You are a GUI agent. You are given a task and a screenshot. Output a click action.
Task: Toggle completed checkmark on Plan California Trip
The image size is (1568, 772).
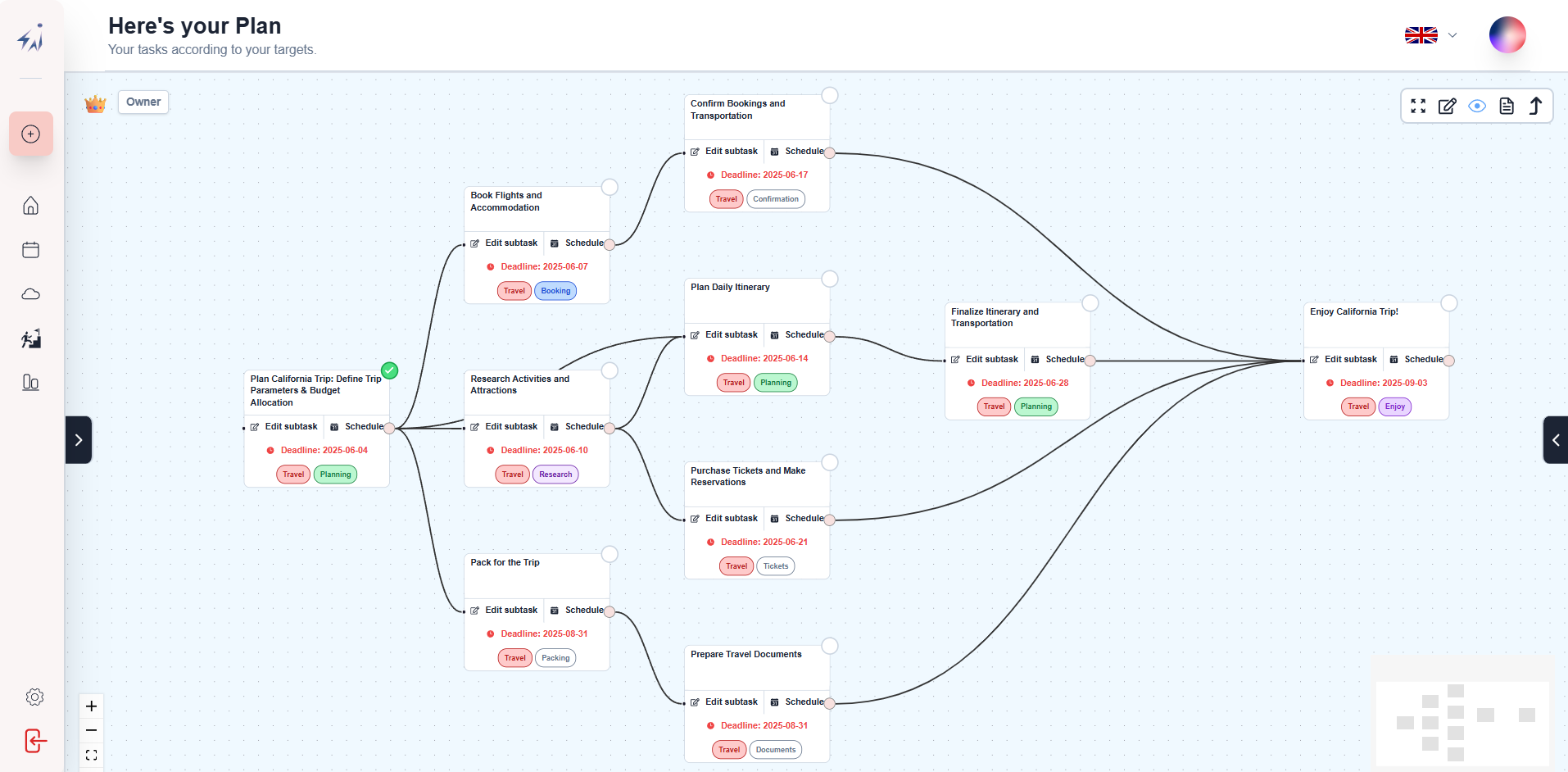pos(390,370)
